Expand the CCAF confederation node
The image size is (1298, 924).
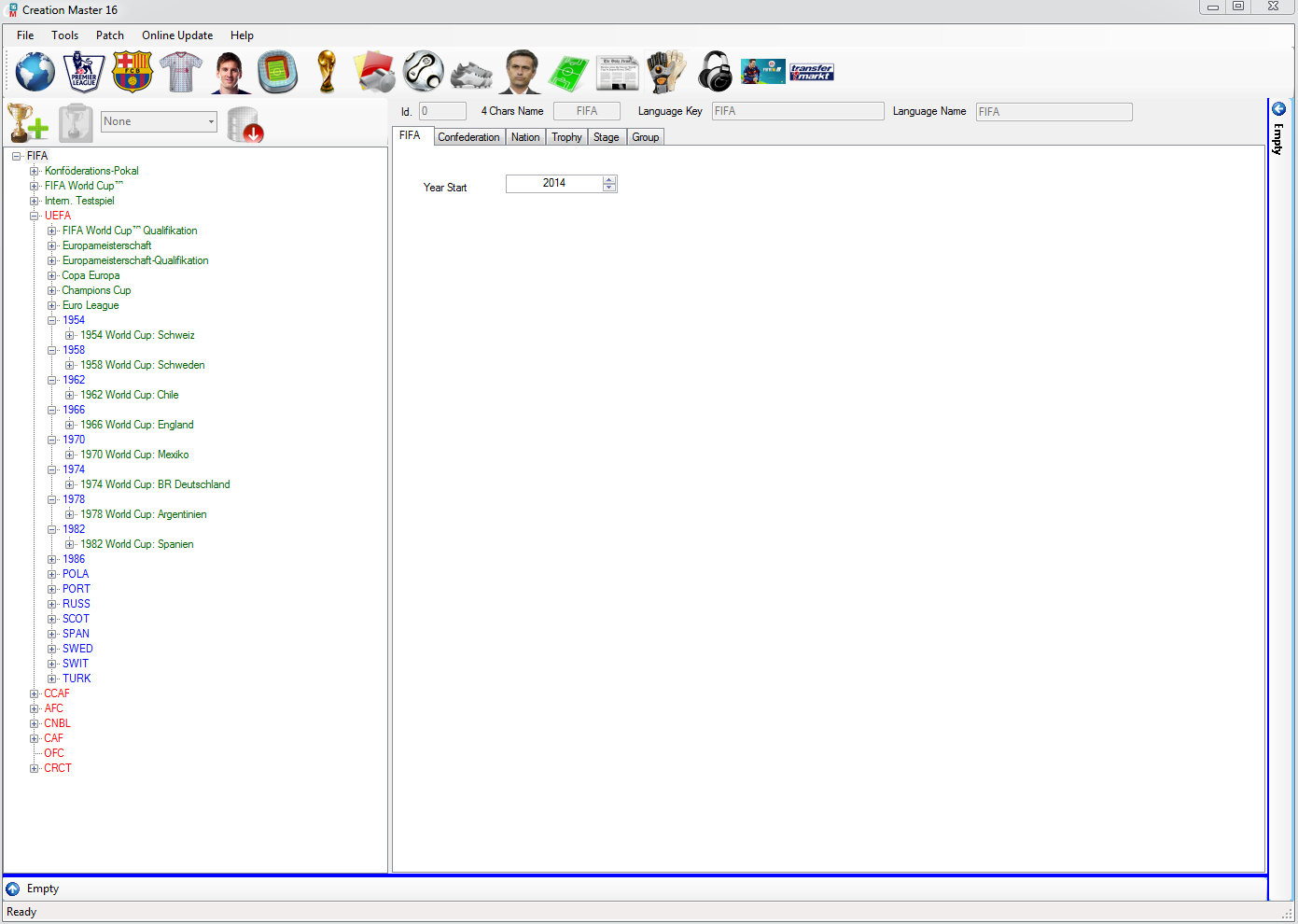tap(35, 693)
